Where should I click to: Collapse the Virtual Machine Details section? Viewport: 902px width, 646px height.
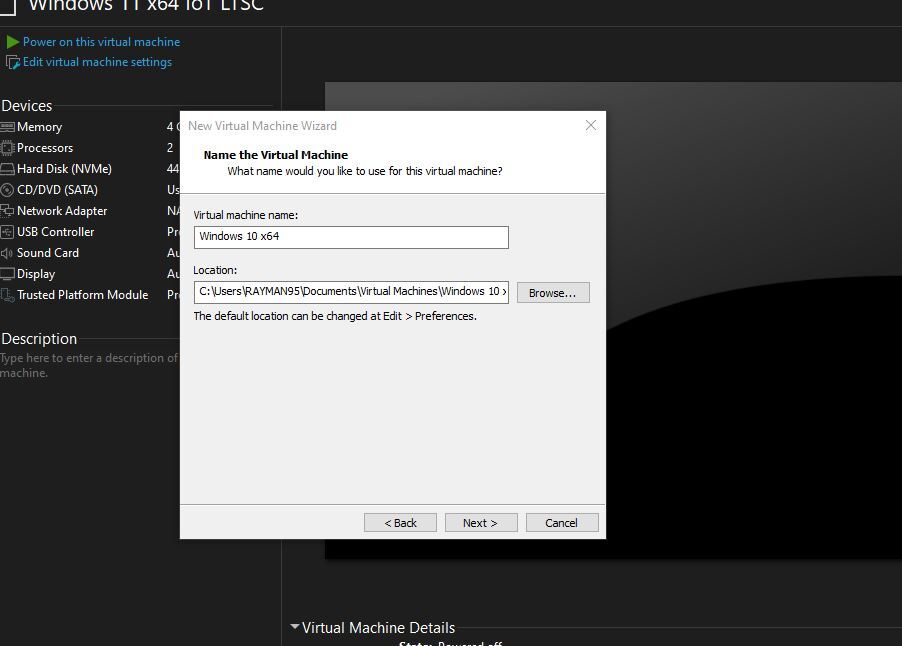tap(295, 626)
